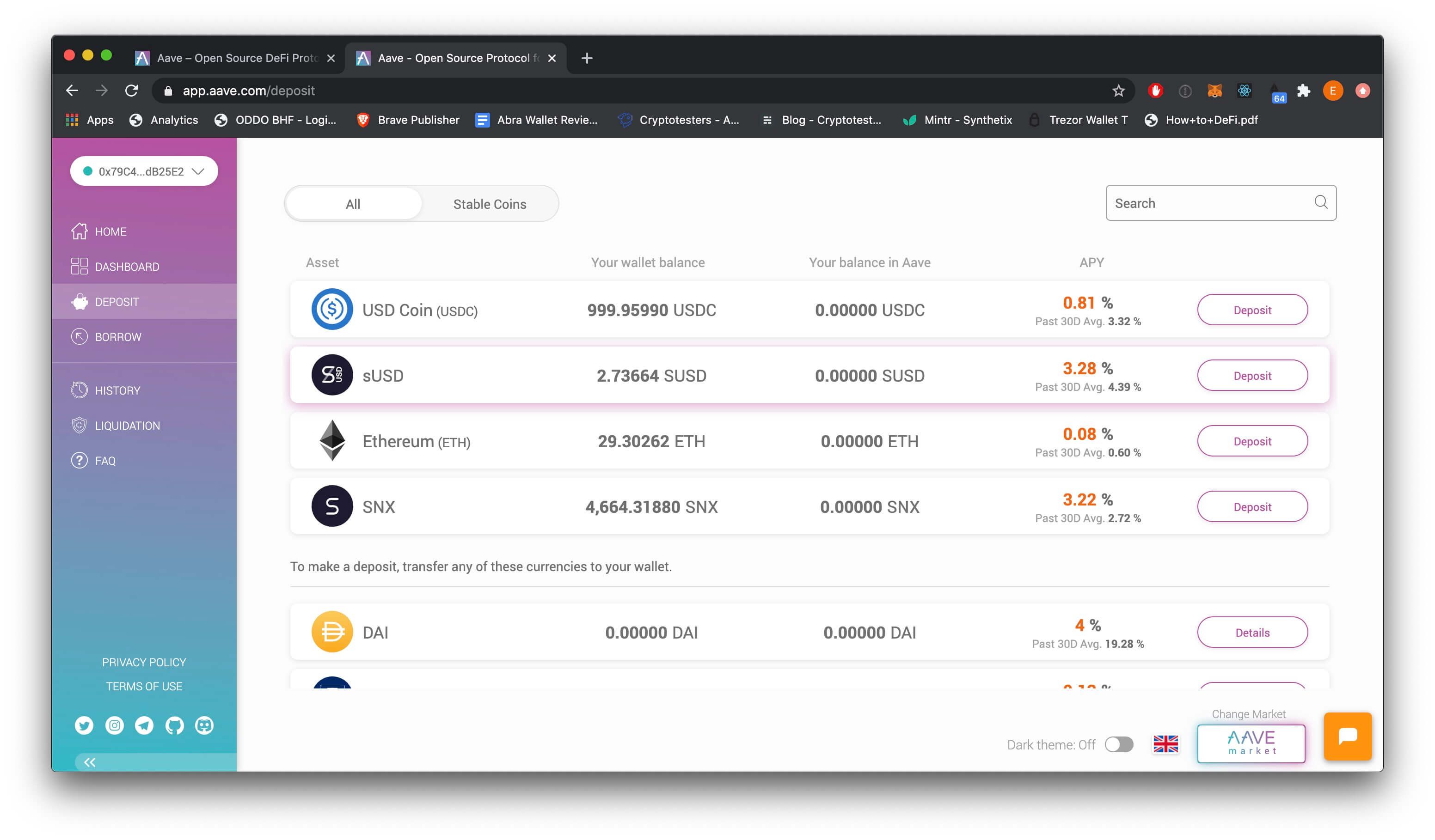Click the Discord icon in the sidebar footer
Viewport: 1435px width, 840px height.
click(x=204, y=725)
